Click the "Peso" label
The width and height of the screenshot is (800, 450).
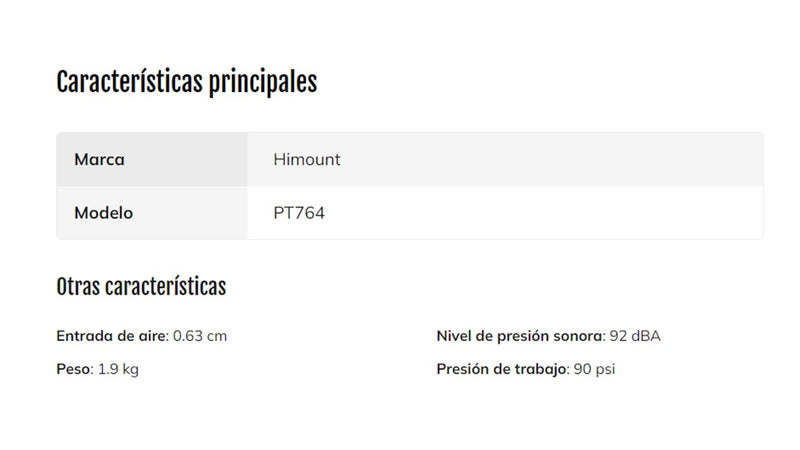click(x=74, y=370)
